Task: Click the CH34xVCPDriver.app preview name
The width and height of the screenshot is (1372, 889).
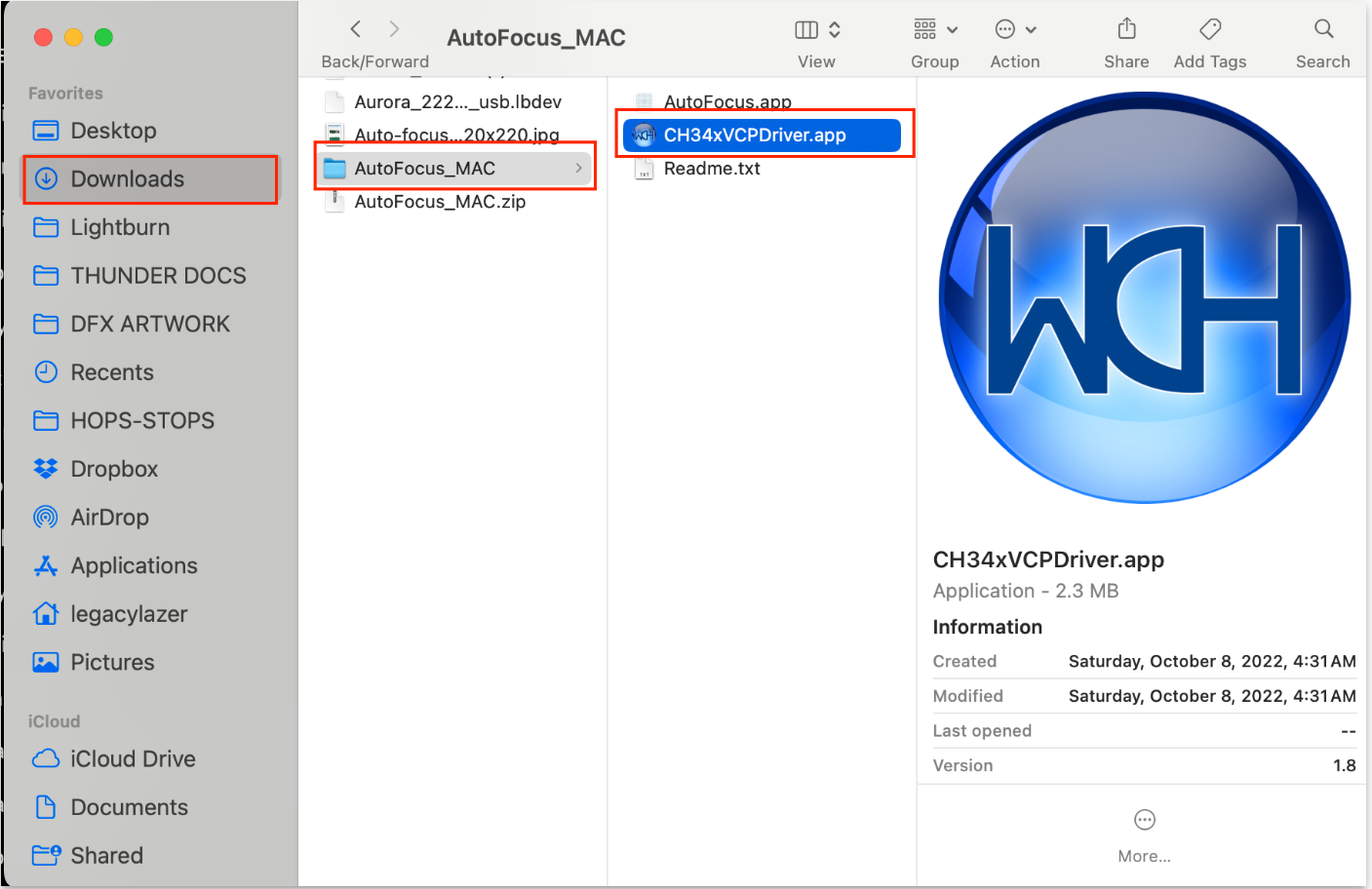Action: (x=1048, y=560)
